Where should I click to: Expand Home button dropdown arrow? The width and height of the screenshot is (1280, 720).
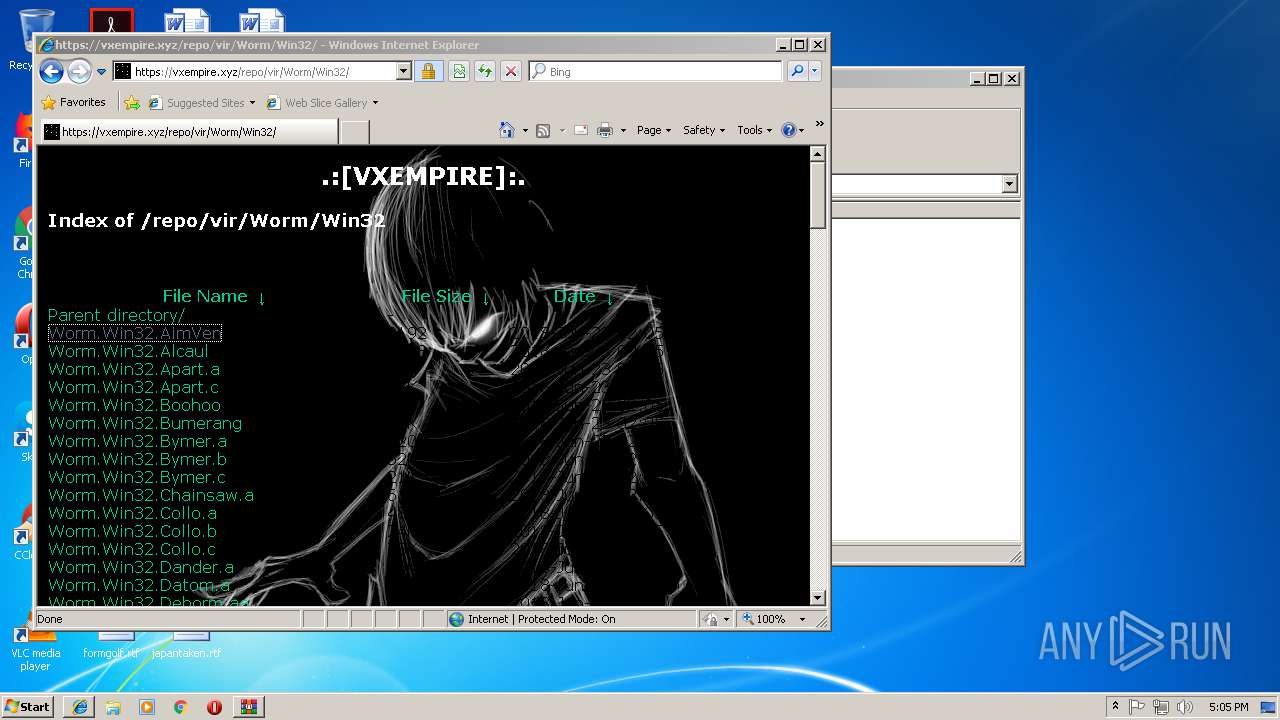pos(525,130)
